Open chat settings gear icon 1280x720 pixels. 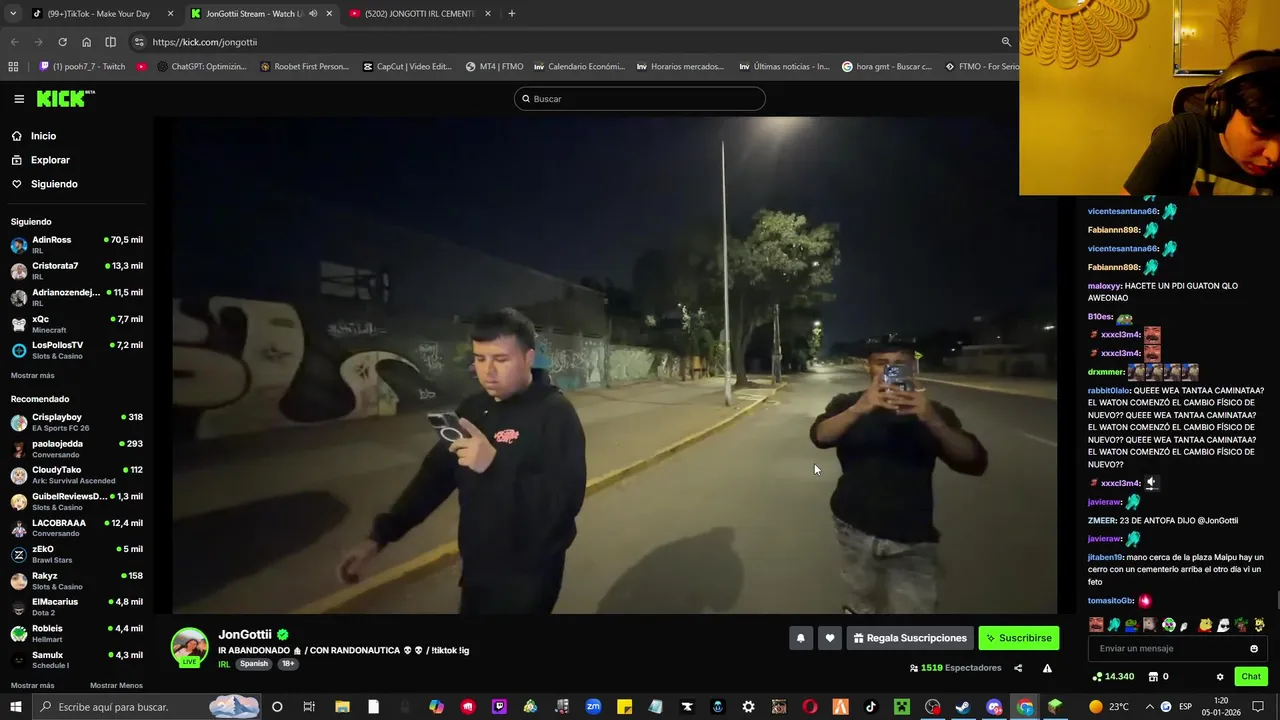point(1220,677)
